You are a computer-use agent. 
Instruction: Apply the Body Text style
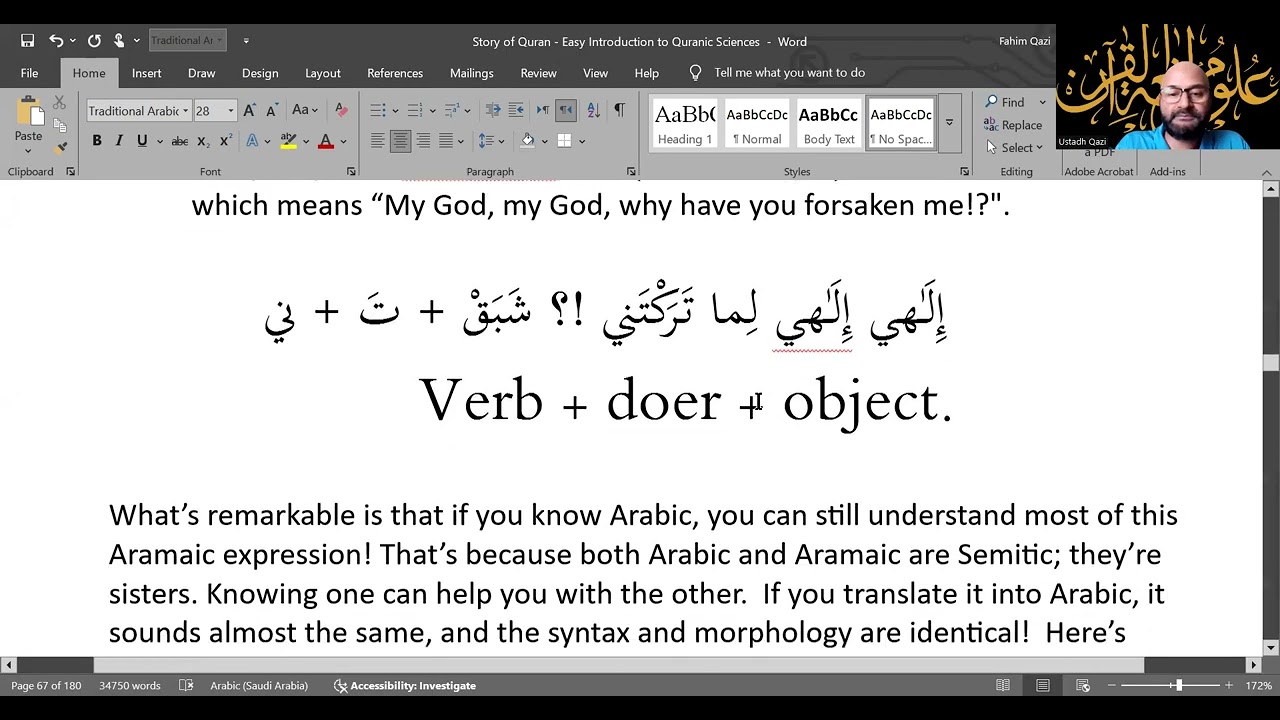tap(829, 124)
